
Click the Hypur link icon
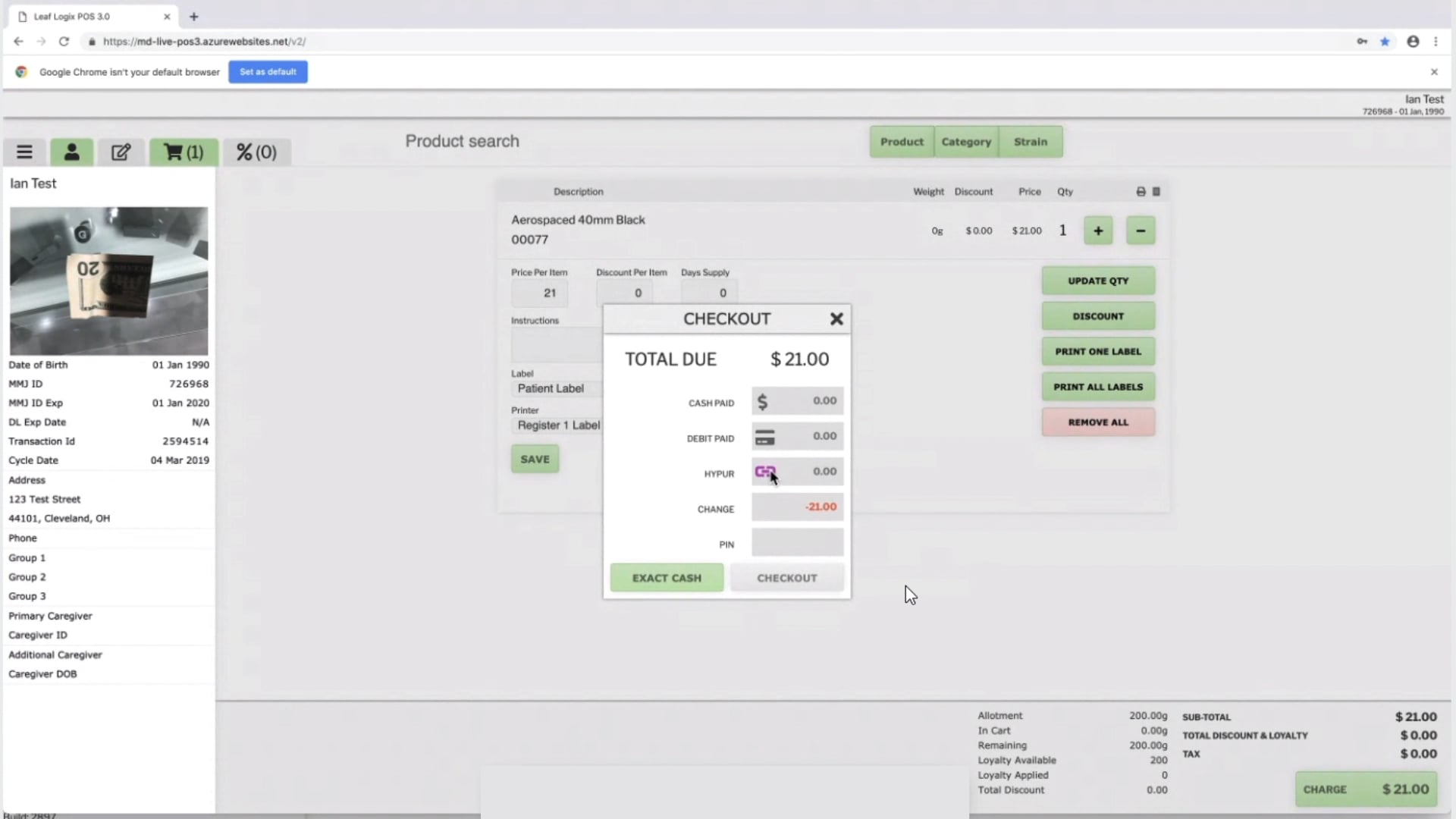point(765,472)
